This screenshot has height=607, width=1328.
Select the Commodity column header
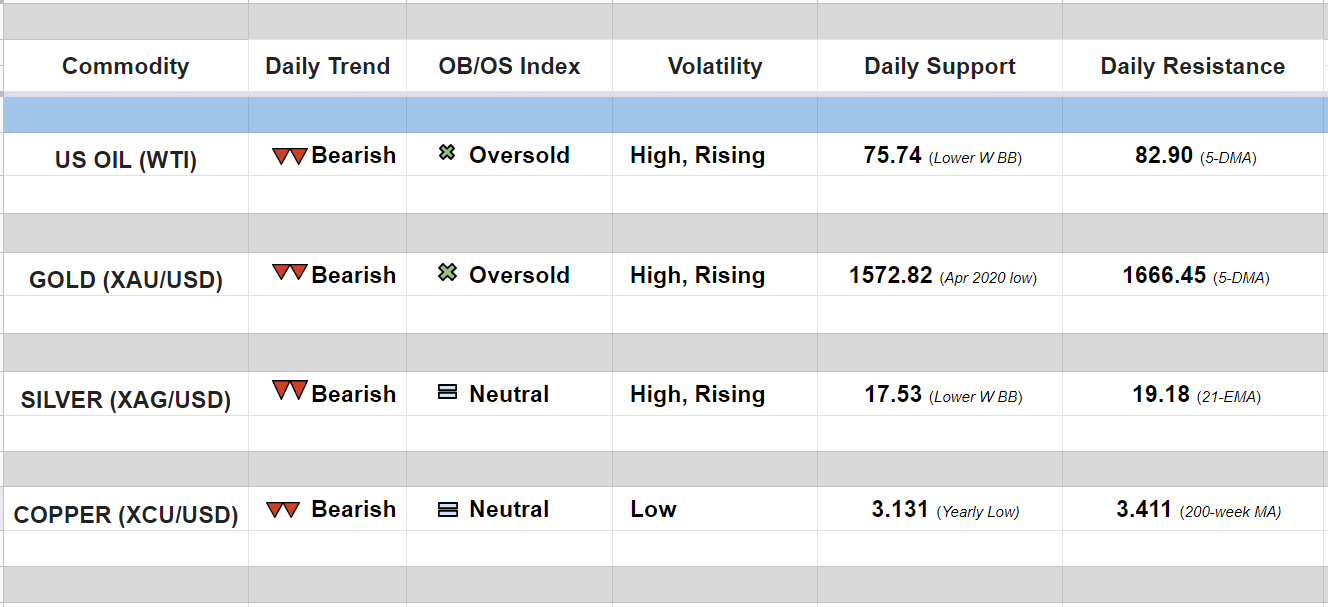coord(125,67)
